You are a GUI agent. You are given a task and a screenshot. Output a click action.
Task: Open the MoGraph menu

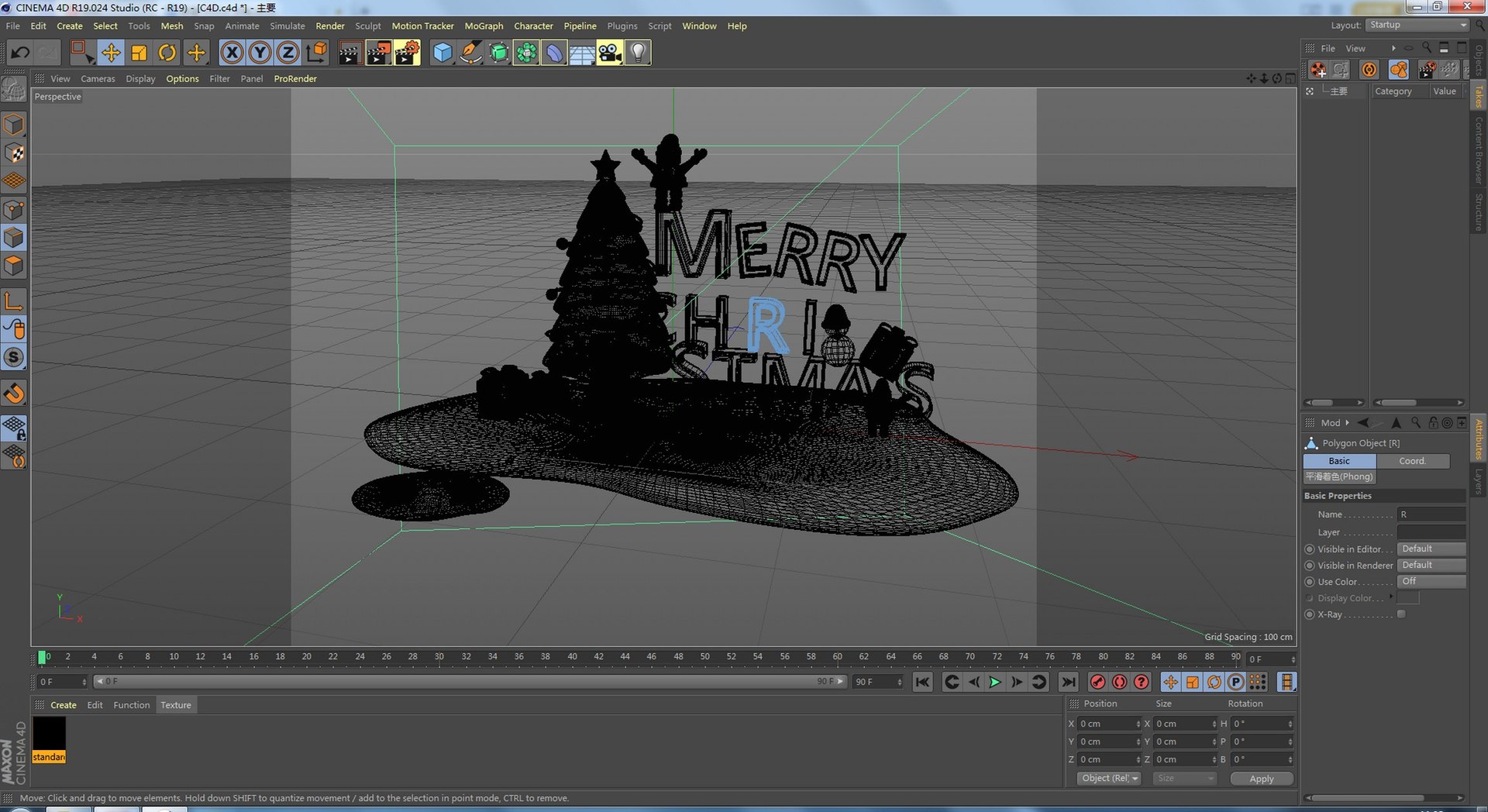(x=484, y=26)
